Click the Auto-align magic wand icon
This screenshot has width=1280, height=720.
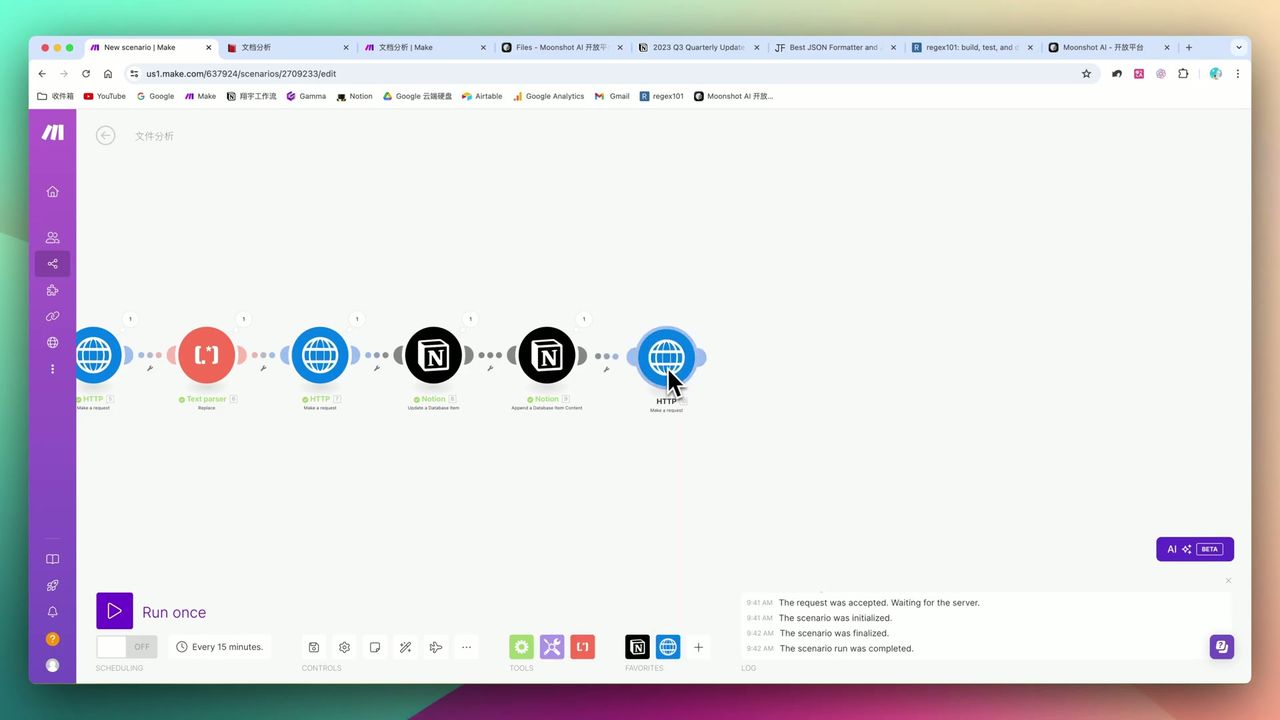pyautogui.click(x=405, y=647)
